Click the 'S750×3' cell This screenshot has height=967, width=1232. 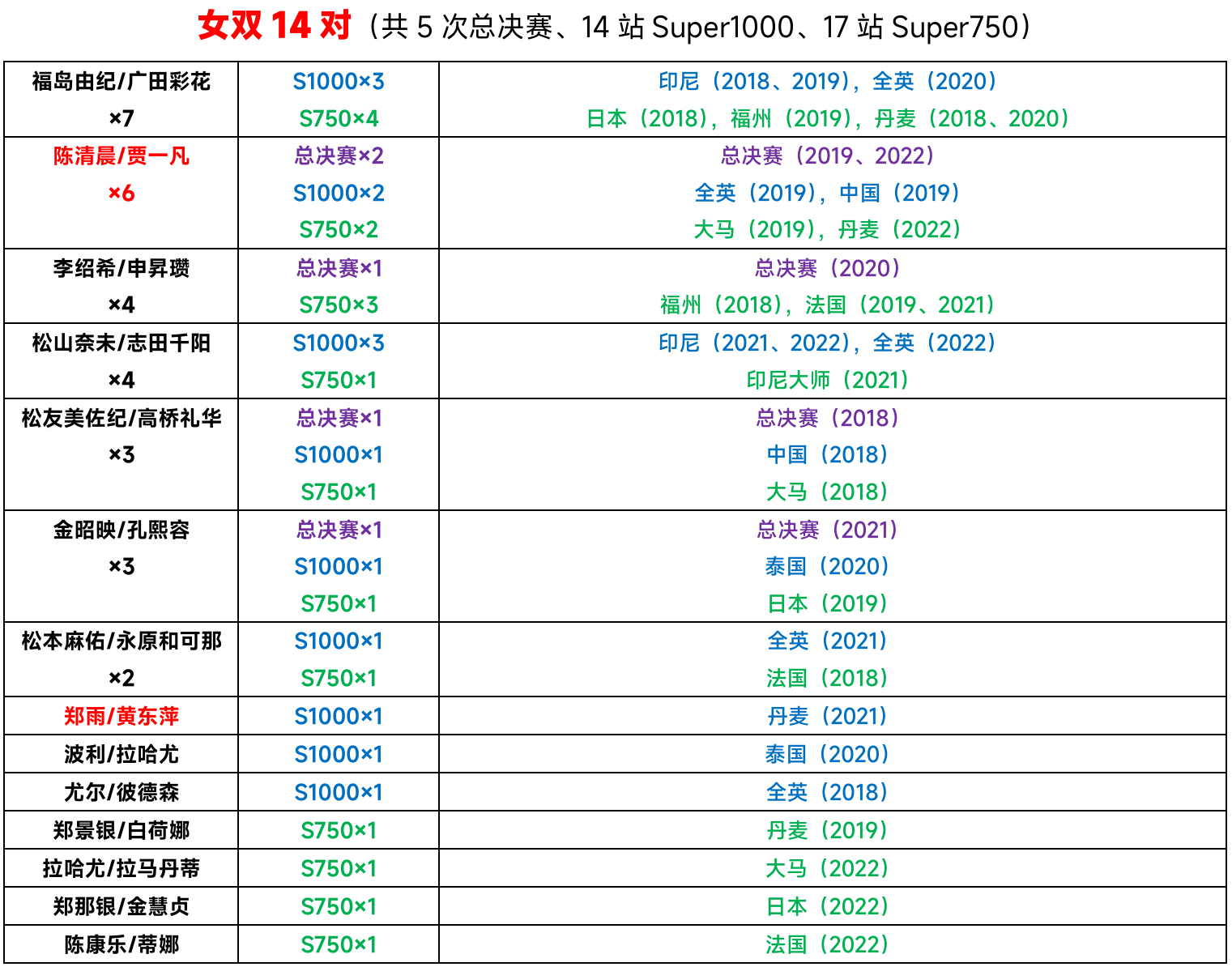coord(339,305)
